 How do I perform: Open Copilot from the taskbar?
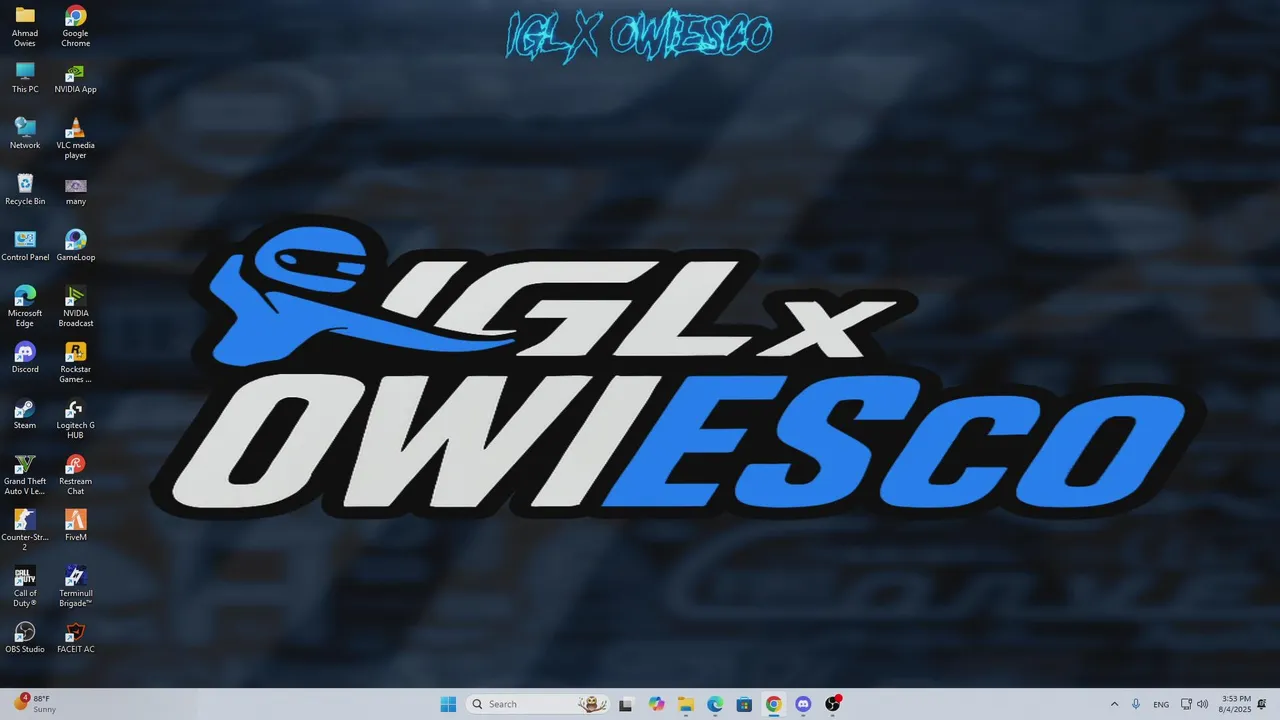656,704
